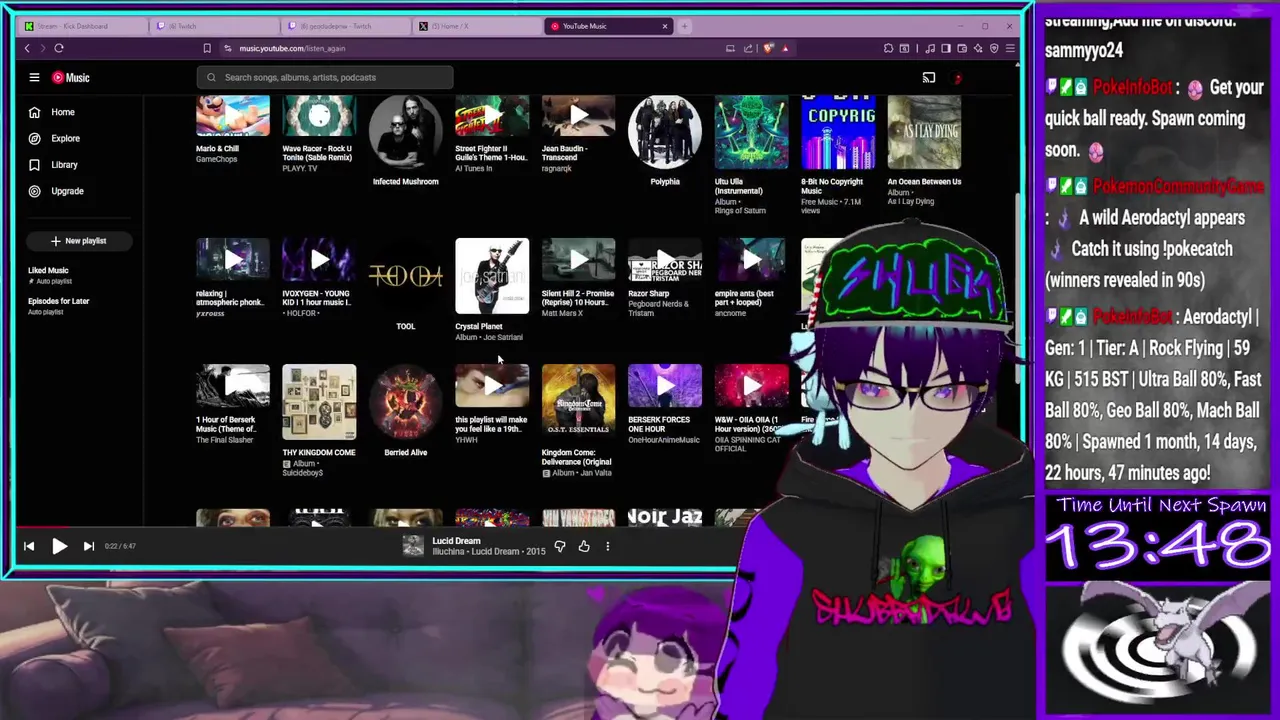Click the YouTube Music logo
Viewport: 1280px width, 720px height.
click(71, 77)
